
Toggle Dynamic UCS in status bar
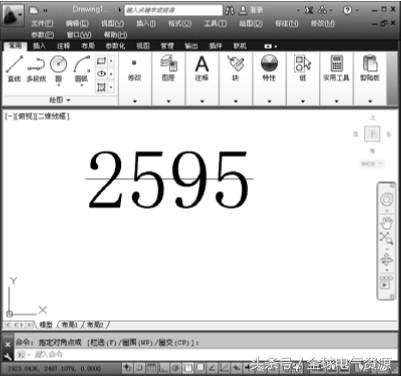(224, 368)
